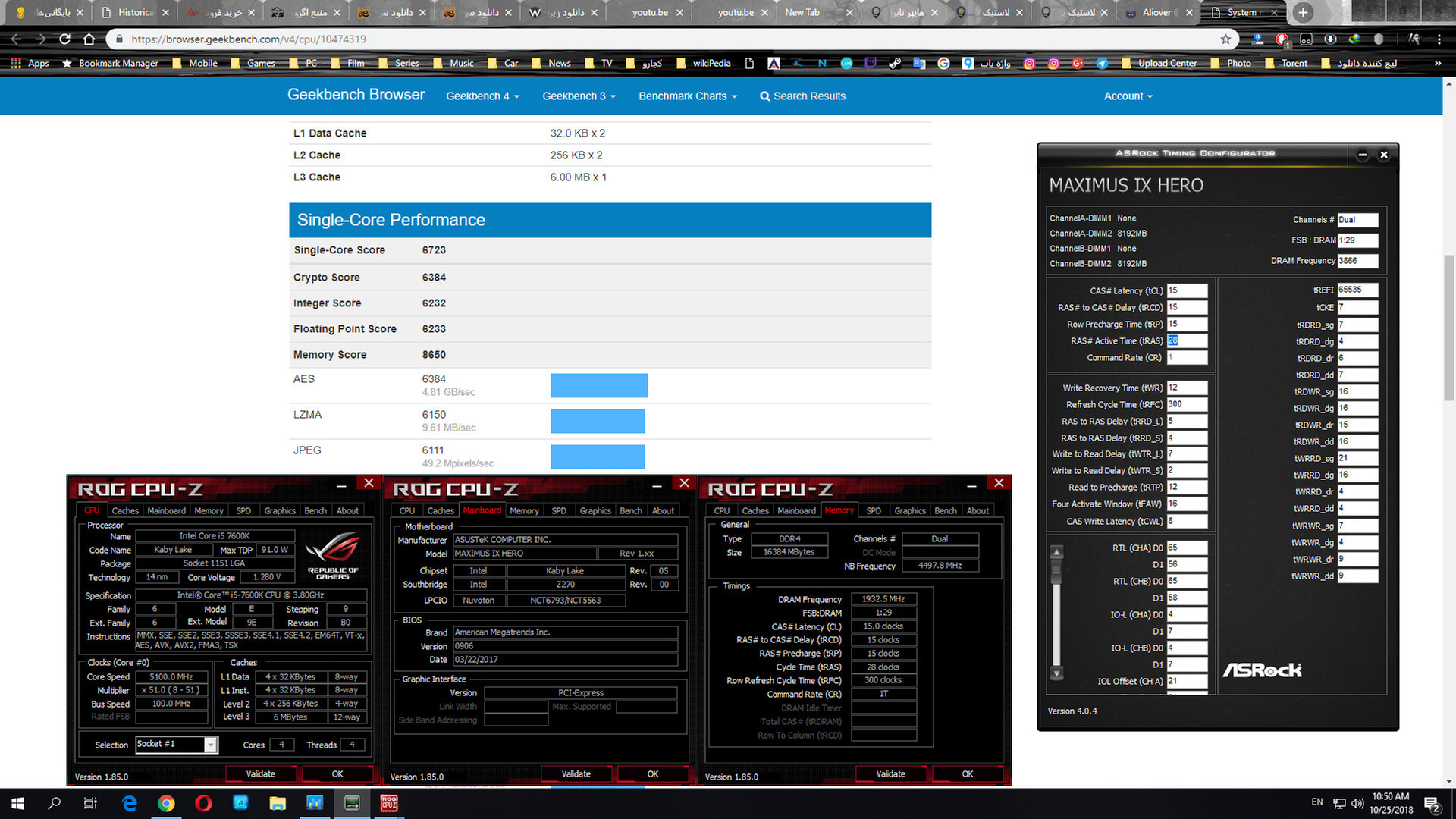The image size is (1456, 819).
Task: Open CPU tab in CPU-Z timings window
Action: [722, 510]
